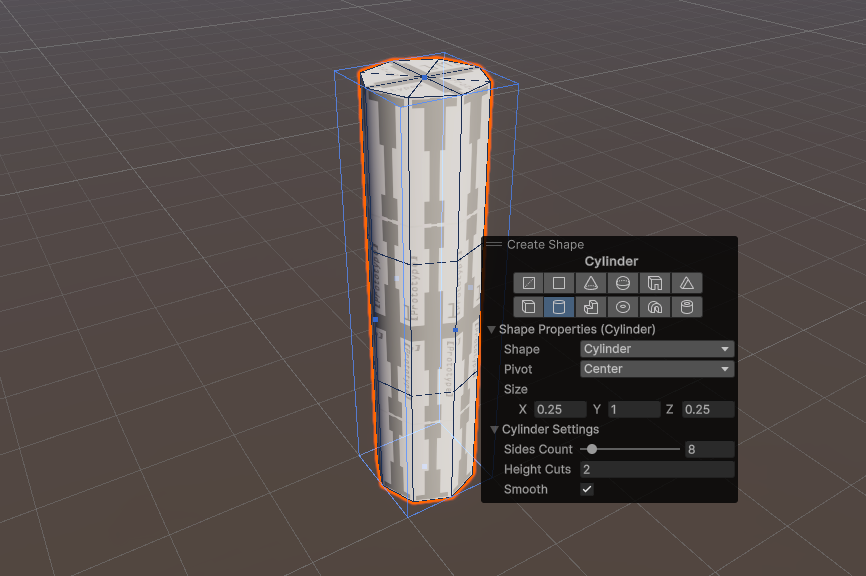This screenshot has height=576, width=866.
Task: Click the Height Cuts label
Action: tap(537, 469)
